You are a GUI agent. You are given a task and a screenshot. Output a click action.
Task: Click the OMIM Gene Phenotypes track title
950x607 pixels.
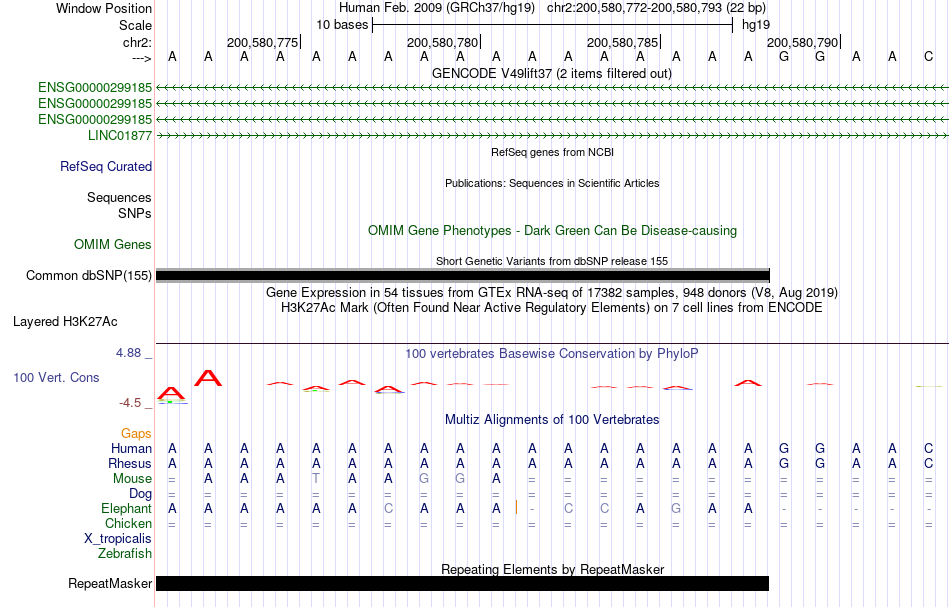(x=552, y=230)
